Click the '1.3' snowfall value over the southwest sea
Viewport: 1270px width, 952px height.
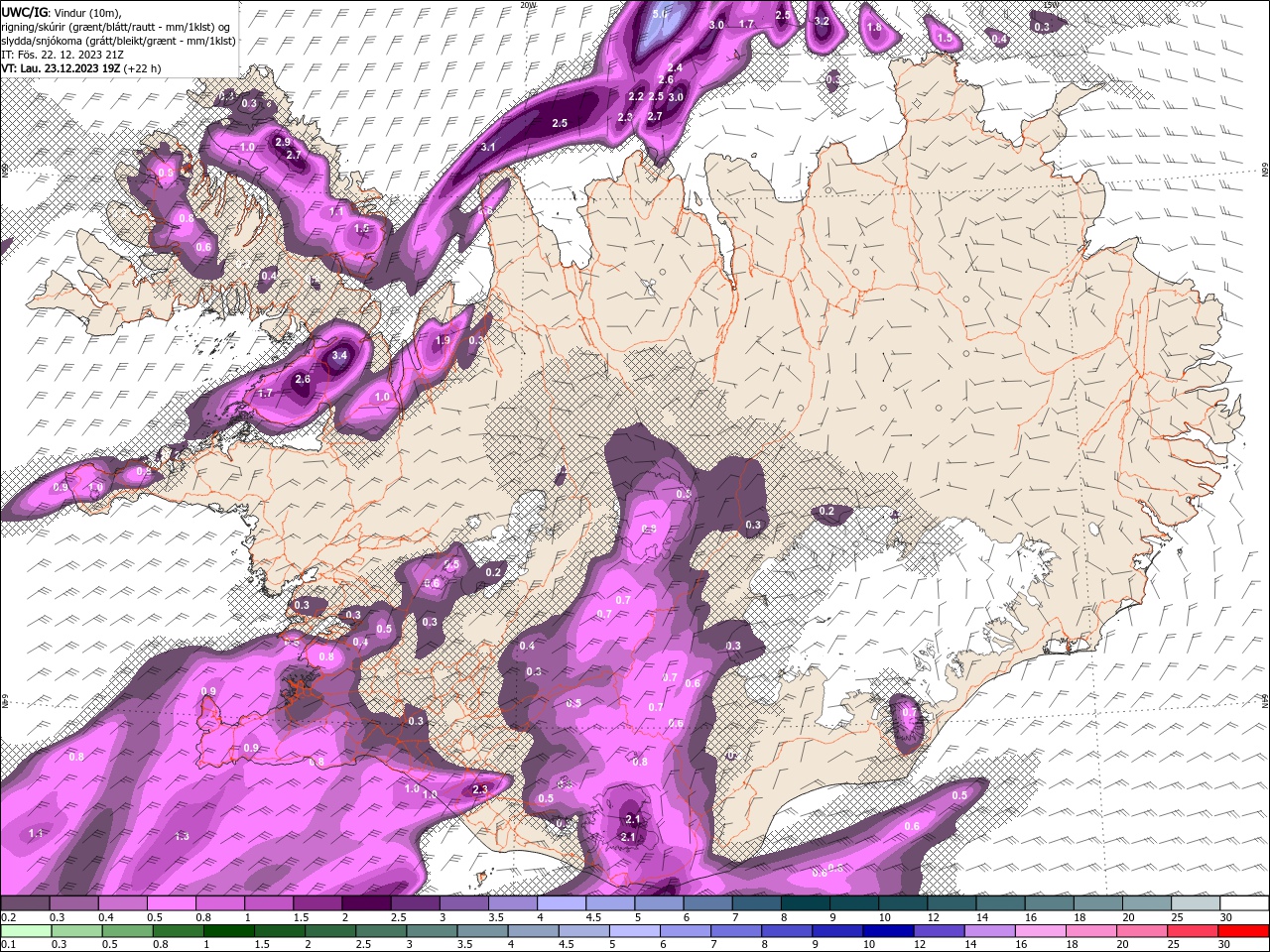tap(182, 837)
